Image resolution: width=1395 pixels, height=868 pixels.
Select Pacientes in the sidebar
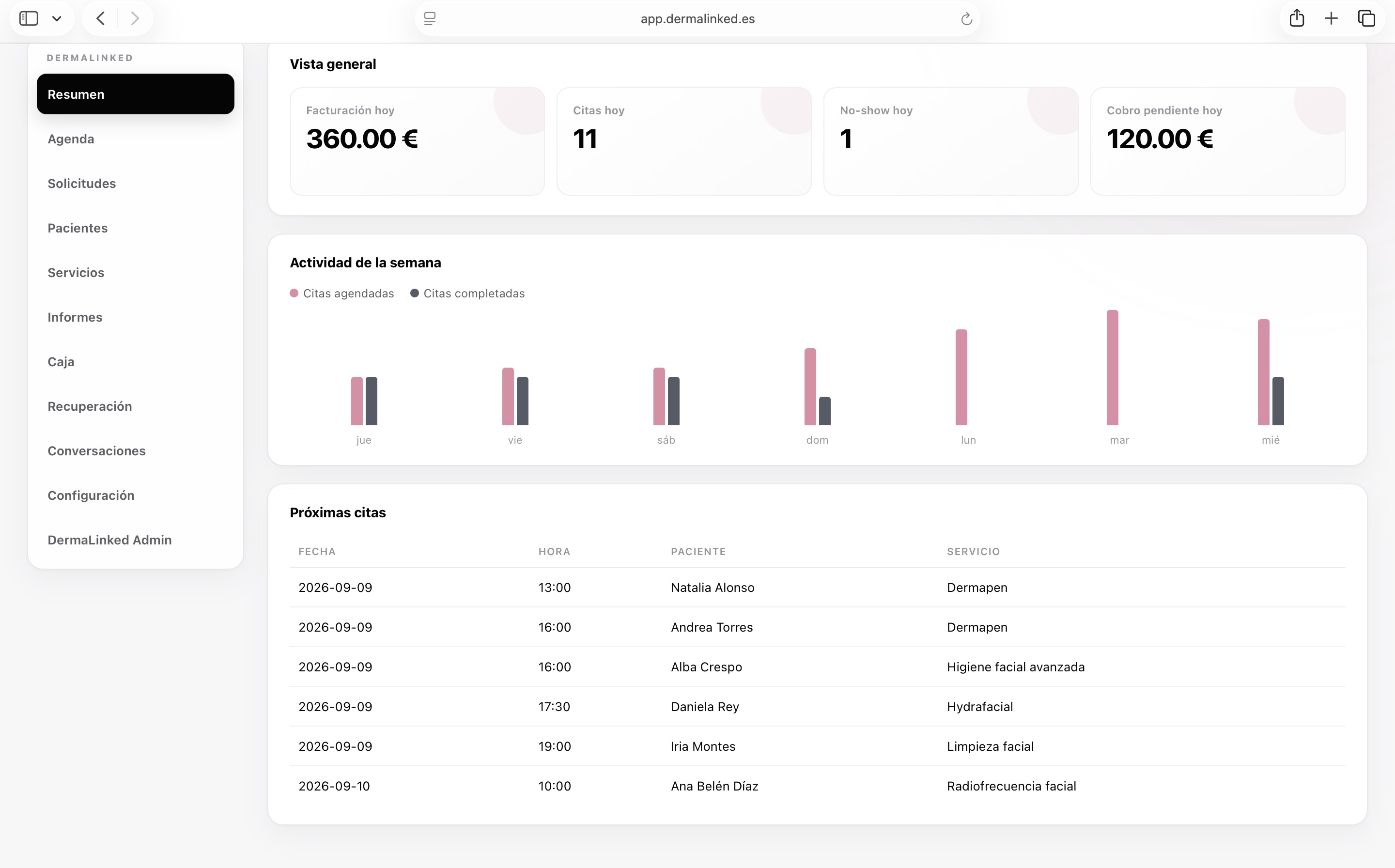(x=77, y=228)
